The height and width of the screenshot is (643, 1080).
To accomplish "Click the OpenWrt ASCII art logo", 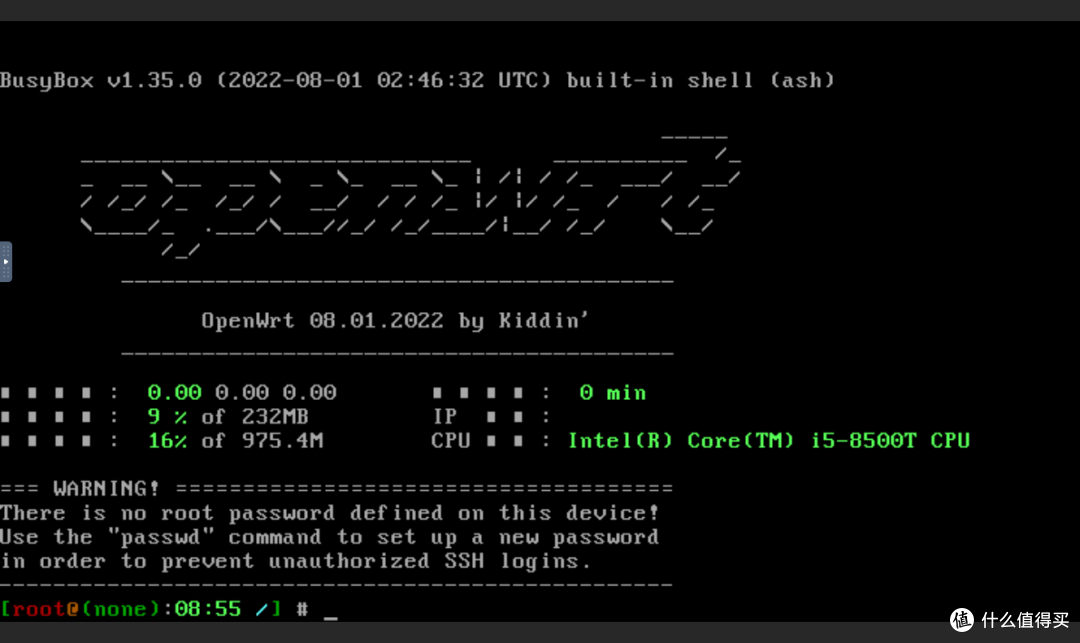I will coord(411,196).
